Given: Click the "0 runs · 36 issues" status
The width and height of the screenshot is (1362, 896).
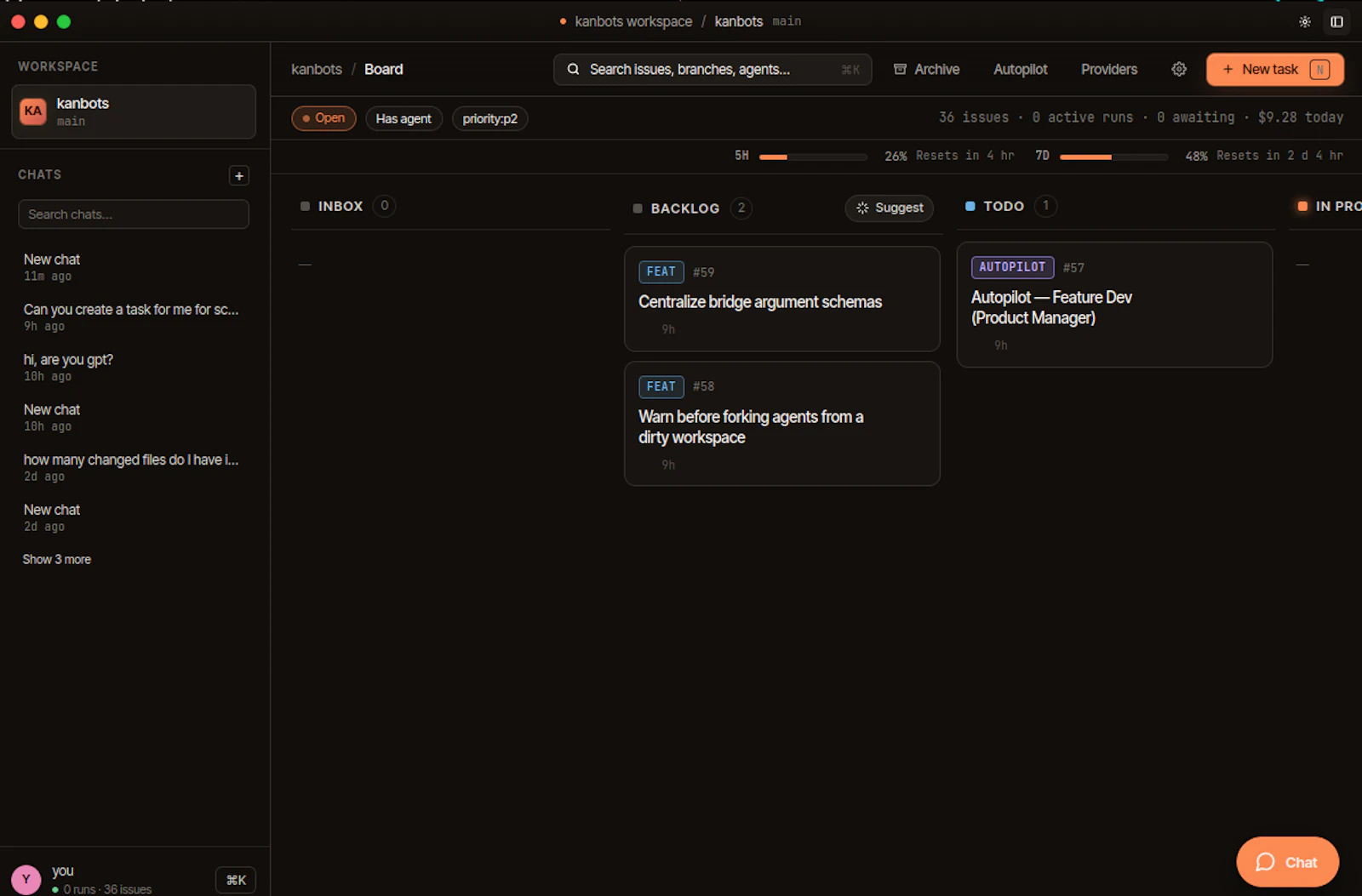Looking at the screenshot, I should pyautogui.click(x=107, y=889).
